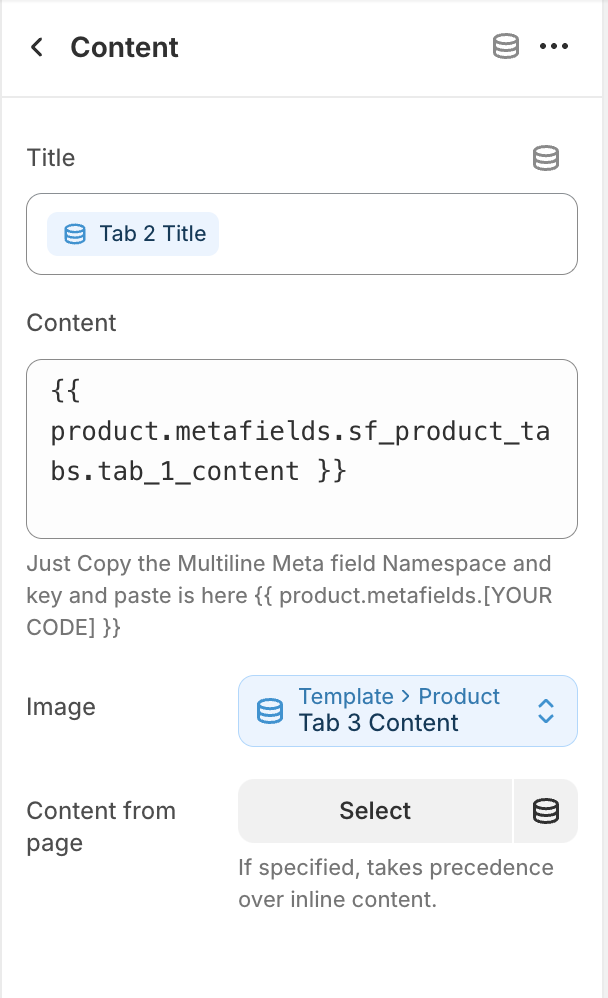
Task: Click the metafield namespace help text
Action: (x=288, y=596)
